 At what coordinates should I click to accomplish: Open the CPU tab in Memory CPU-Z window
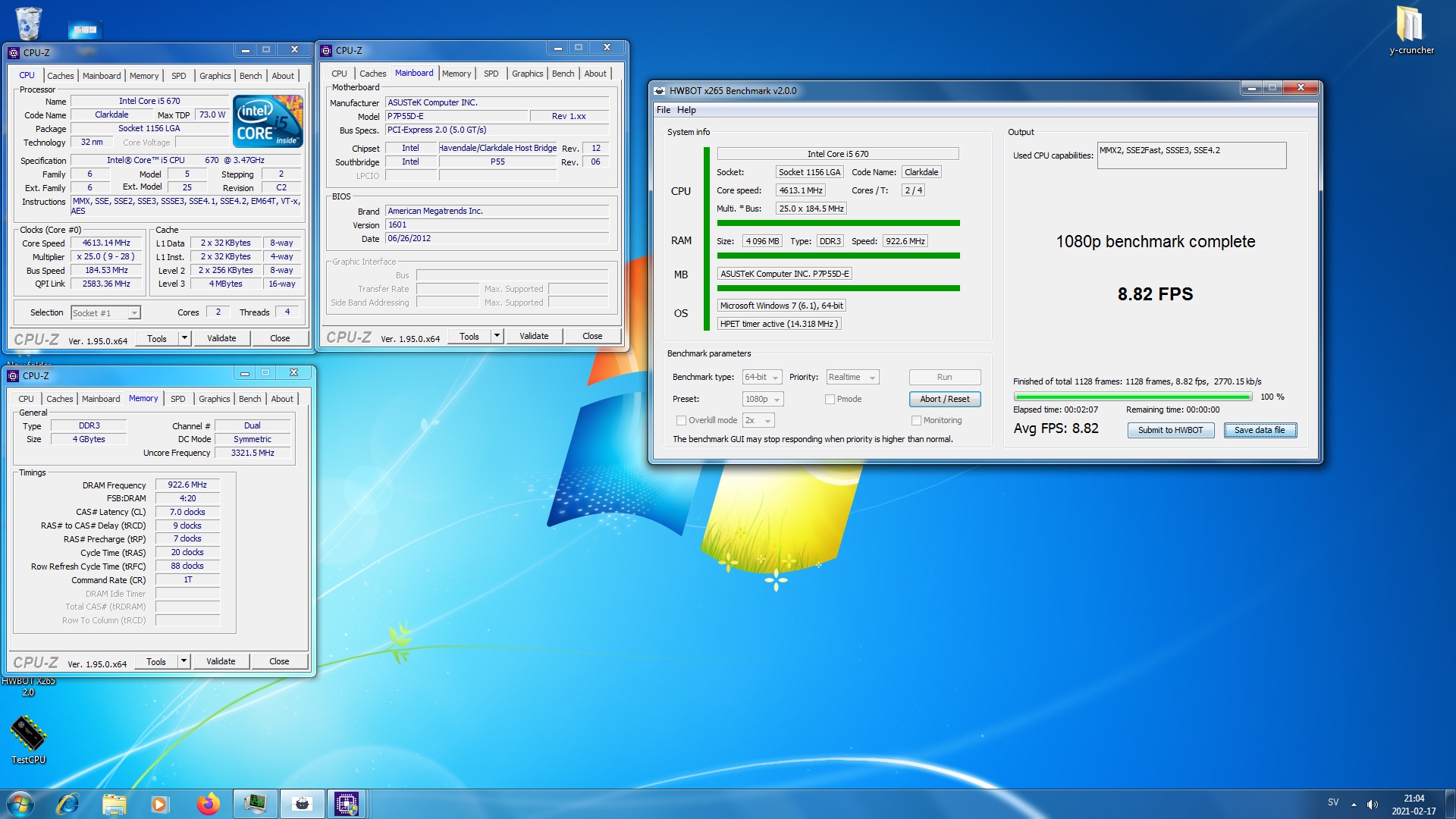tap(26, 399)
